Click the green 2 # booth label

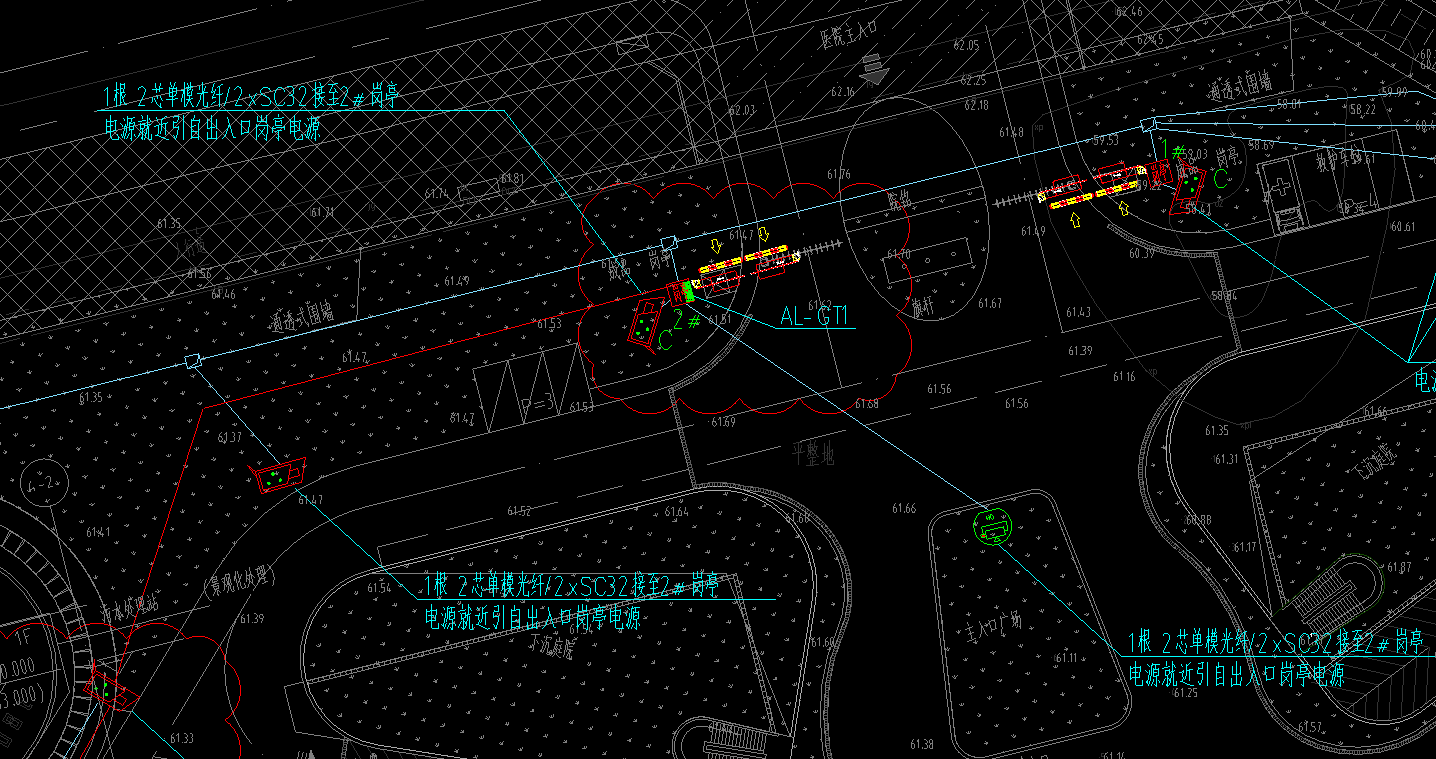[x=686, y=321]
